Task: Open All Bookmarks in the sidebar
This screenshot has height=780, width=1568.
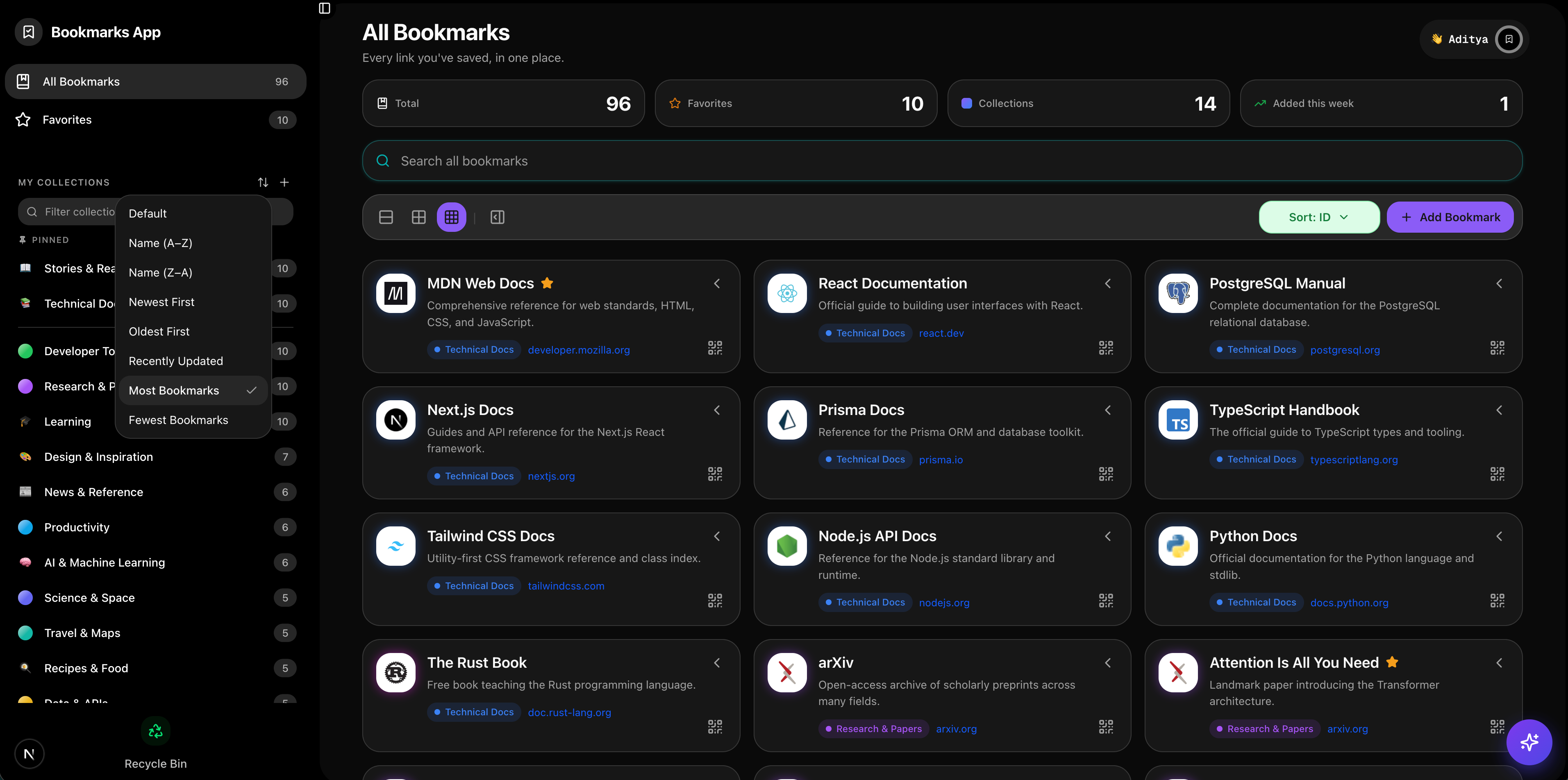Action: point(155,82)
